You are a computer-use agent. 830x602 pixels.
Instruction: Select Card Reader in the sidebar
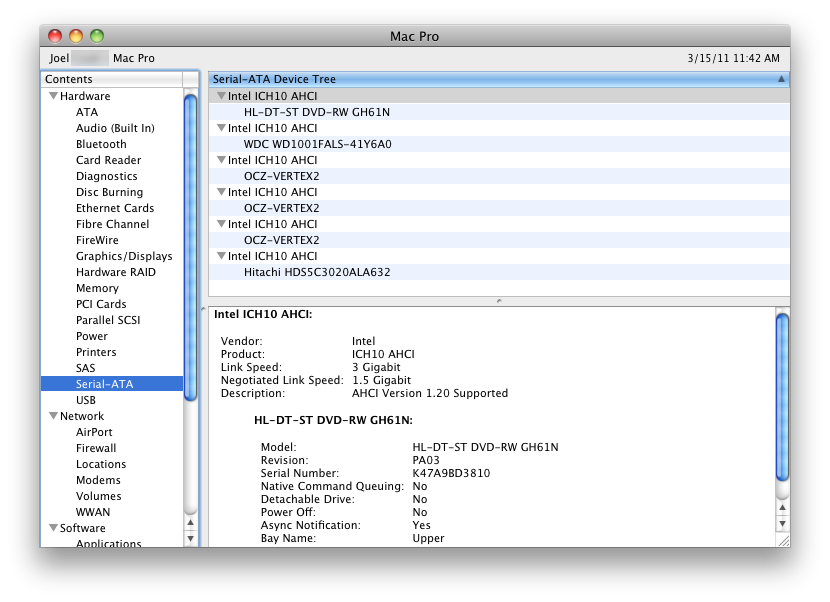click(x=108, y=160)
